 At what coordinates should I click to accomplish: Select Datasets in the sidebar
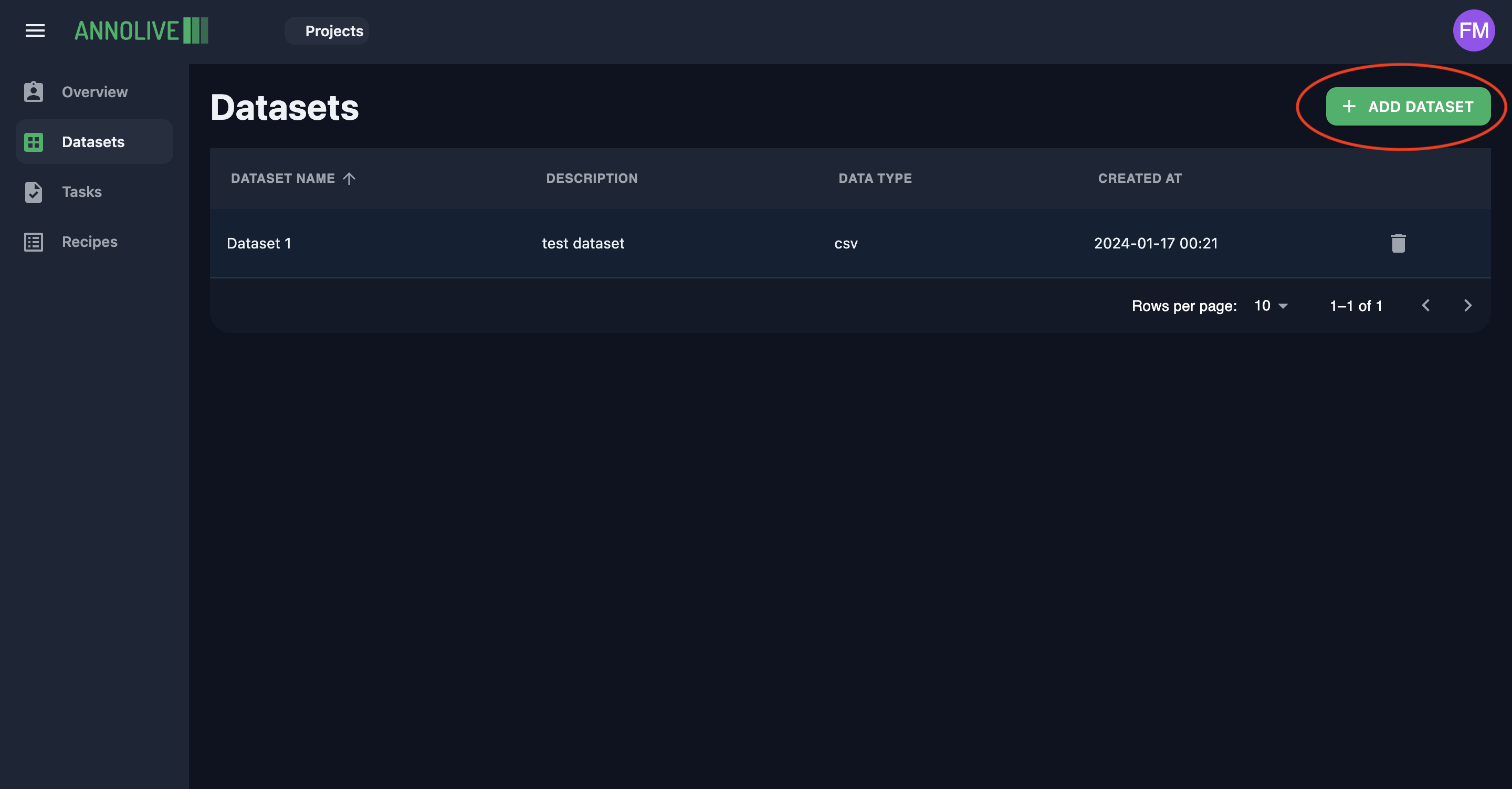tap(94, 142)
